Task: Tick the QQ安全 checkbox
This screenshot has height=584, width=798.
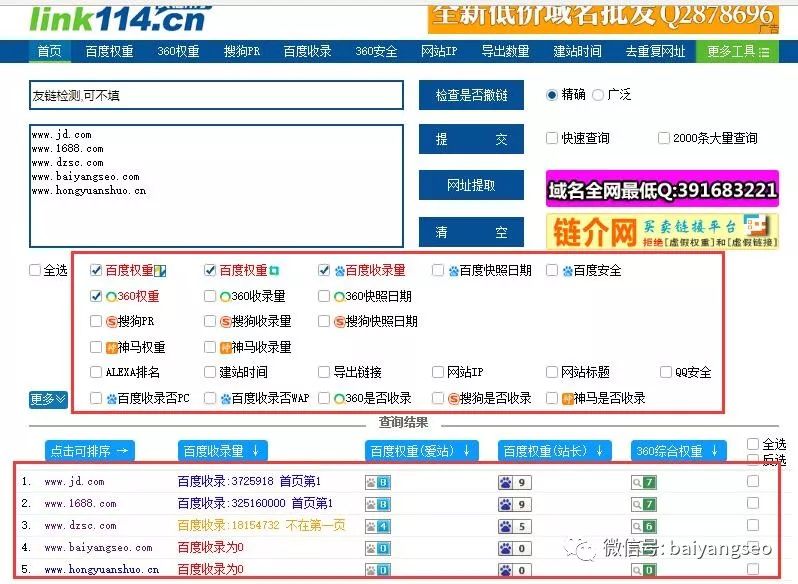Action: (x=666, y=372)
